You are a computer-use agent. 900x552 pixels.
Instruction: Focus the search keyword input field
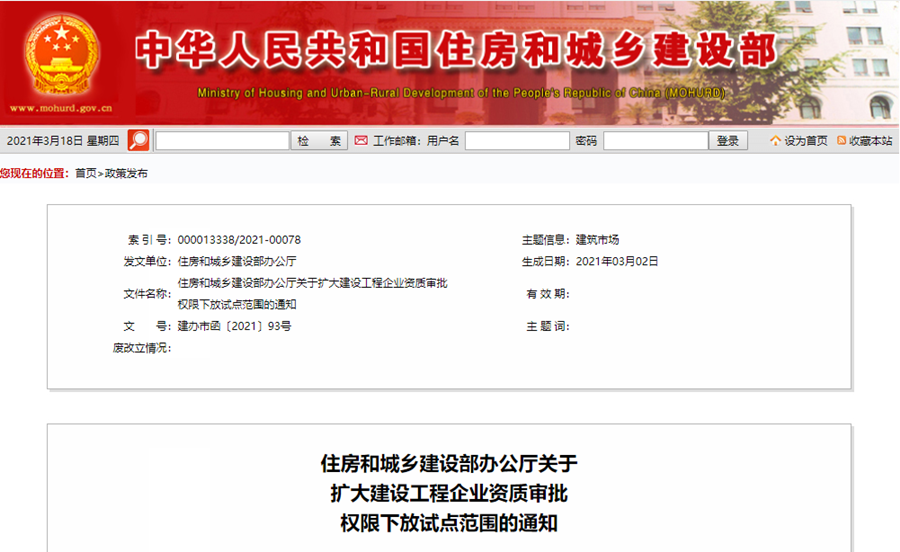[x=222, y=141]
